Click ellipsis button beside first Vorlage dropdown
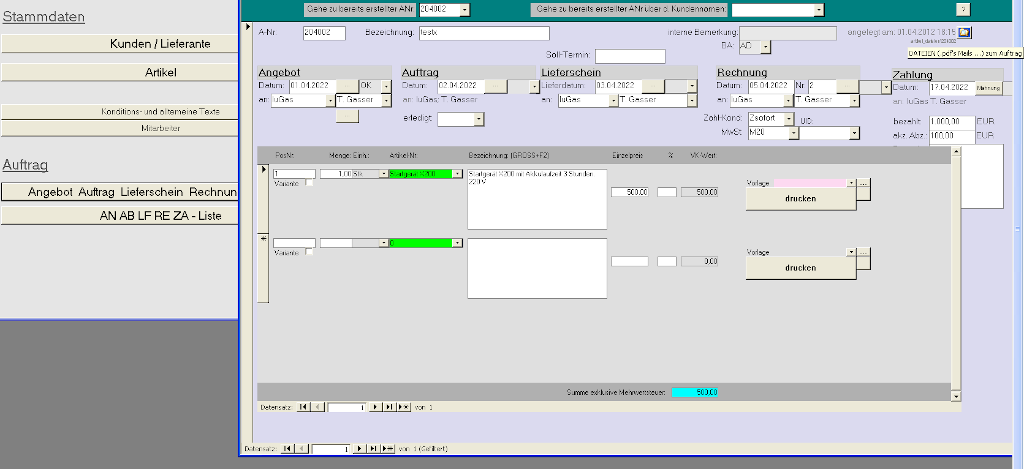This screenshot has width=1024, height=469. pos(864,183)
